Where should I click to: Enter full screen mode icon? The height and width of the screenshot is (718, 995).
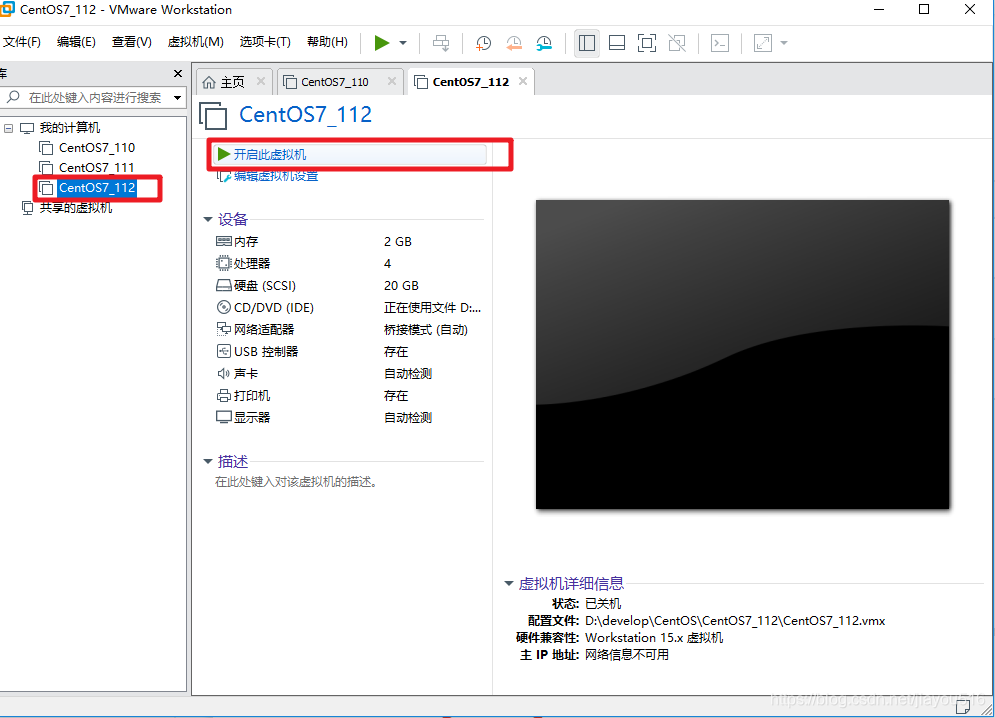[x=647, y=43]
